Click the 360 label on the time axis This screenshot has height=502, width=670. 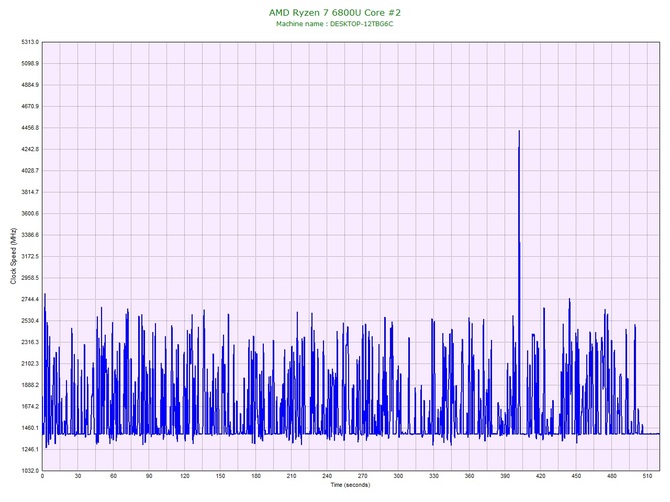click(x=469, y=476)
